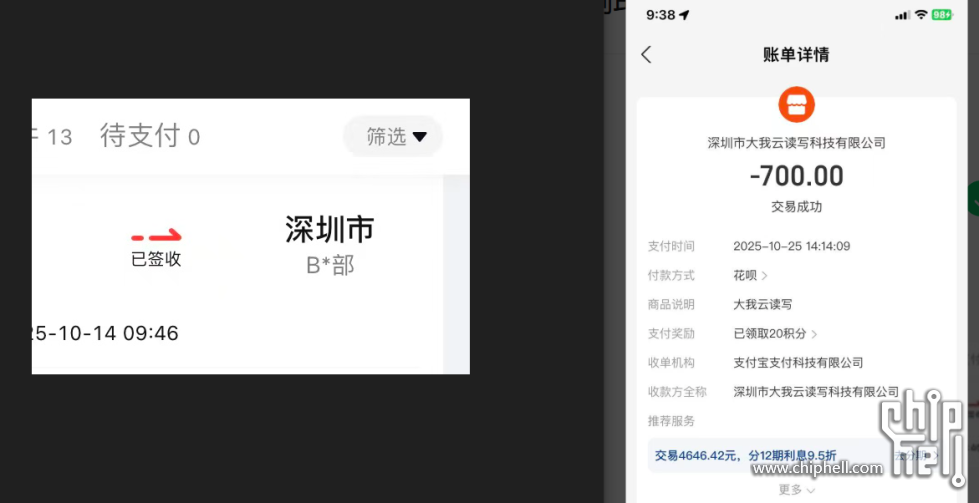The height and width of the screenshot is (503, 979).
Task: Switch to the 待支付 tab
Action: (x=149, y=137)
